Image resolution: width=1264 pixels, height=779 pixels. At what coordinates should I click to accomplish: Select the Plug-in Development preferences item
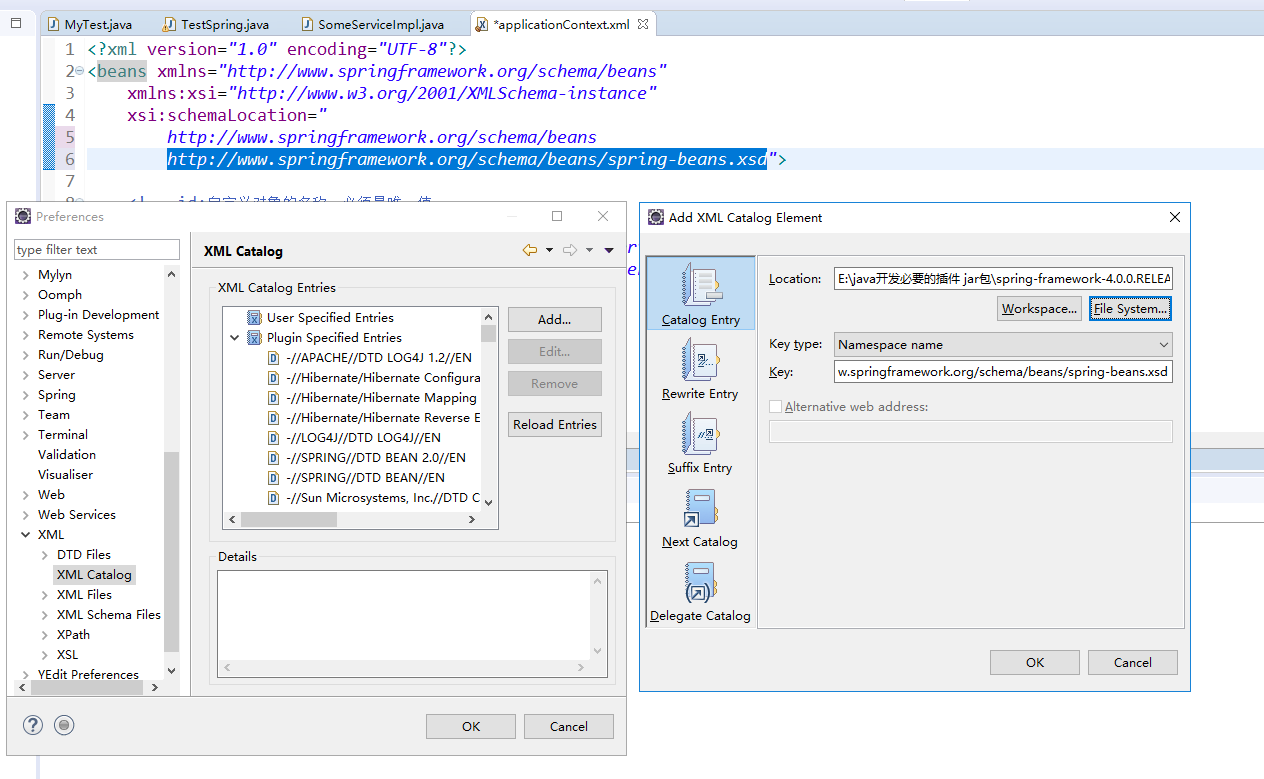[98, 314]
